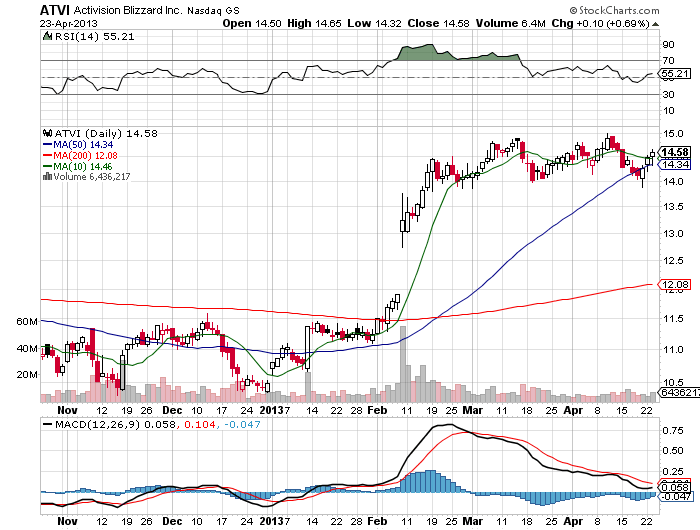Viewport: 700px width, 530px height.
Task: Click the green MA(10) legend line
Action: 47,167
